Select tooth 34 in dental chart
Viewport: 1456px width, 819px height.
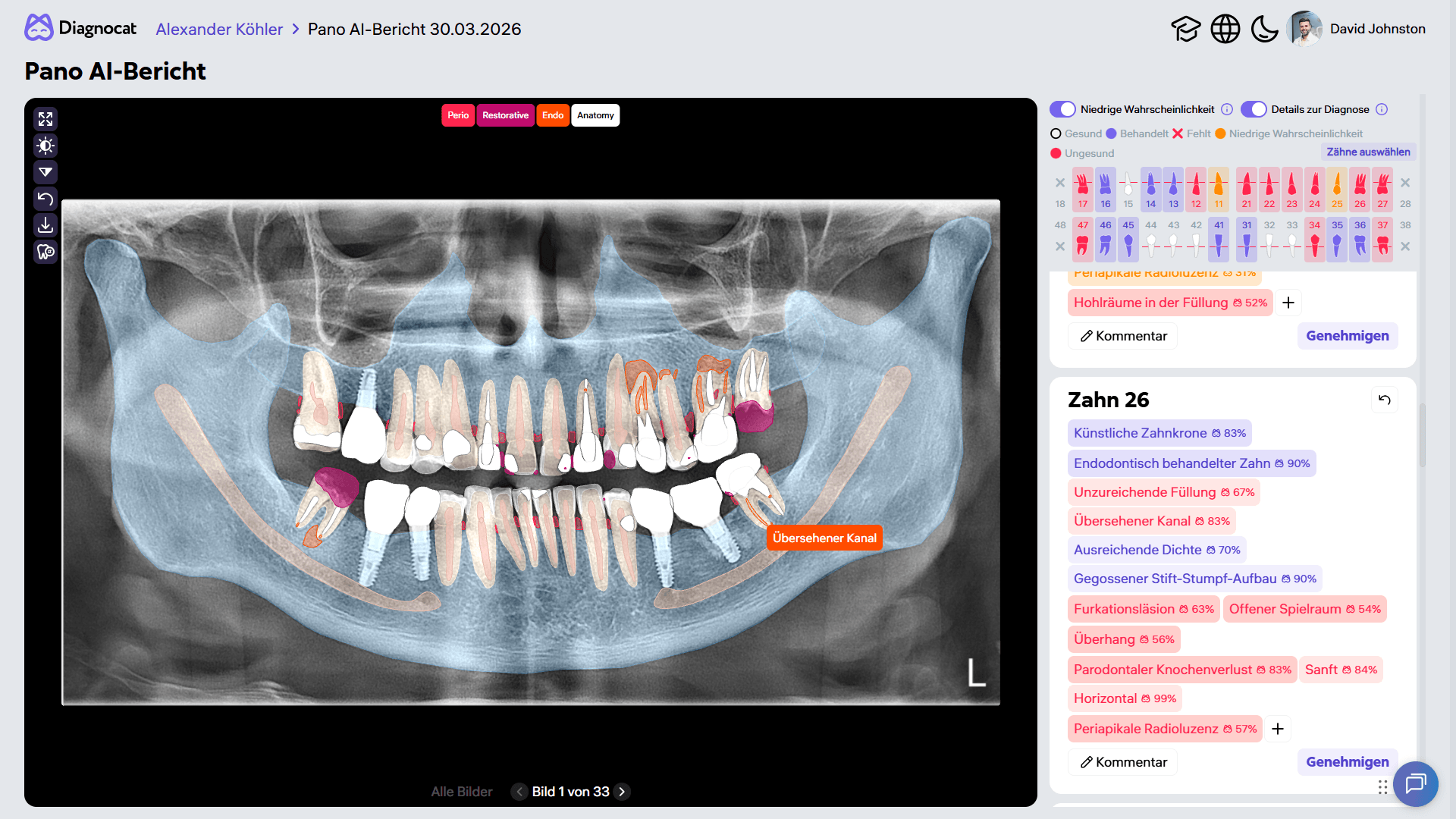pos(1315,240)
